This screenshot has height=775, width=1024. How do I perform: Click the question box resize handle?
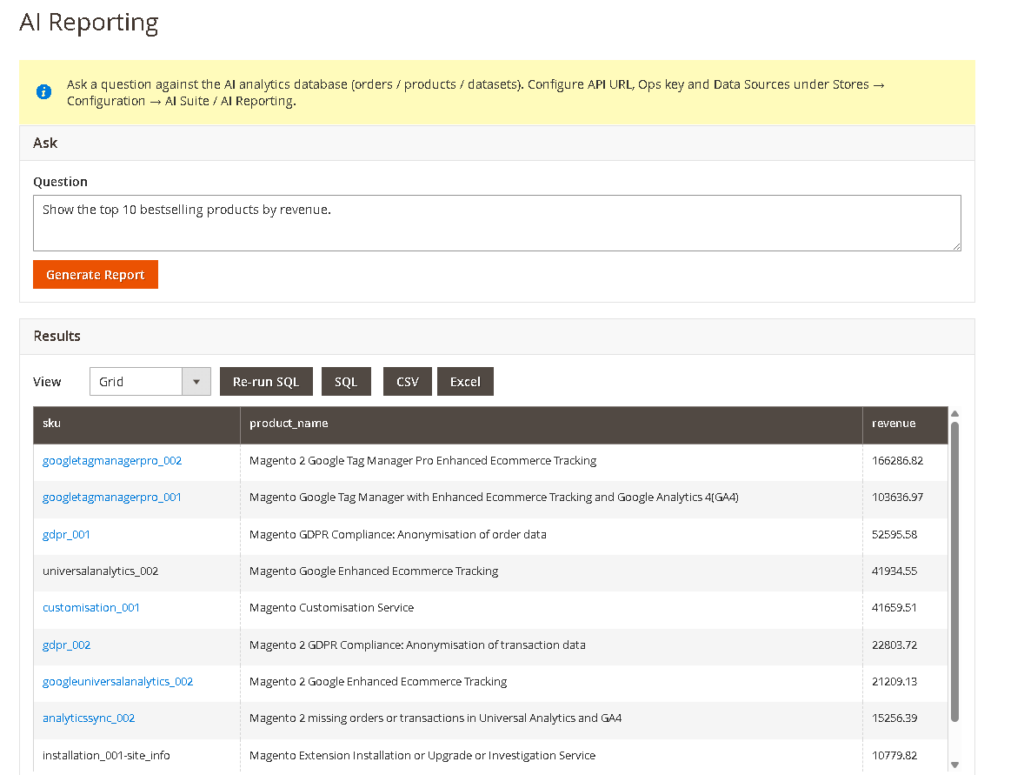(x=957, y=246)
